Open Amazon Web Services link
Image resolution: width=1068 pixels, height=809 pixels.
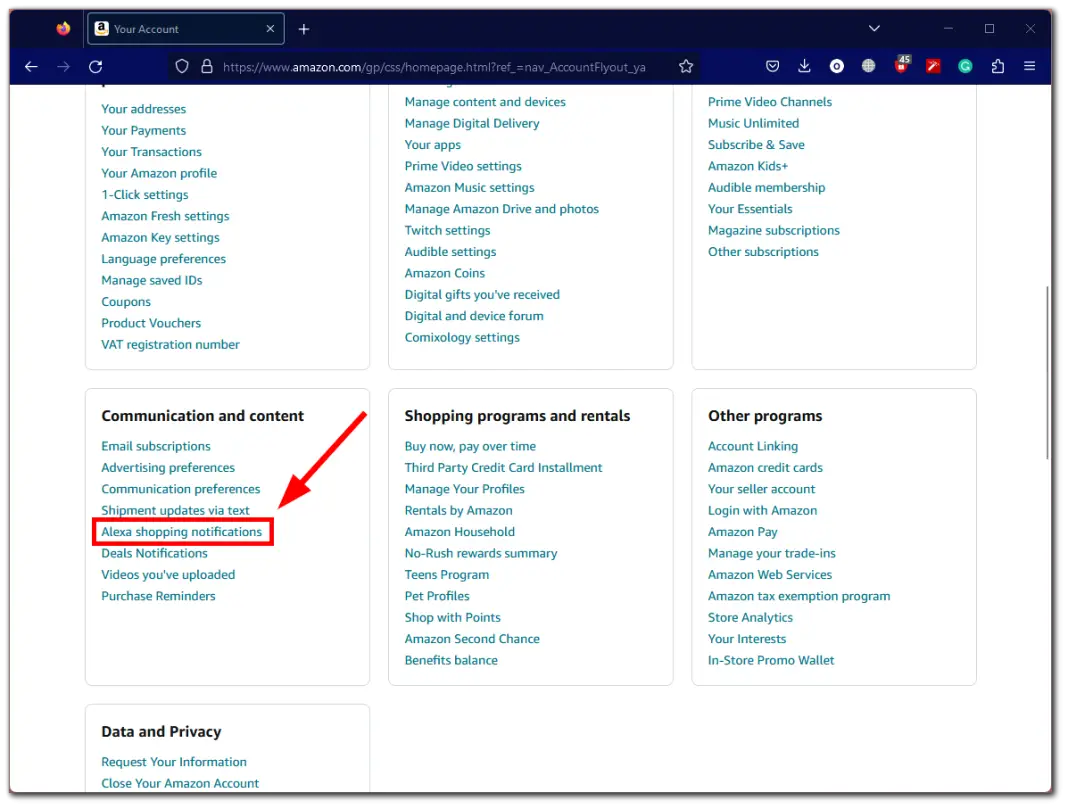pyautogui.click(x=769, y=575)
